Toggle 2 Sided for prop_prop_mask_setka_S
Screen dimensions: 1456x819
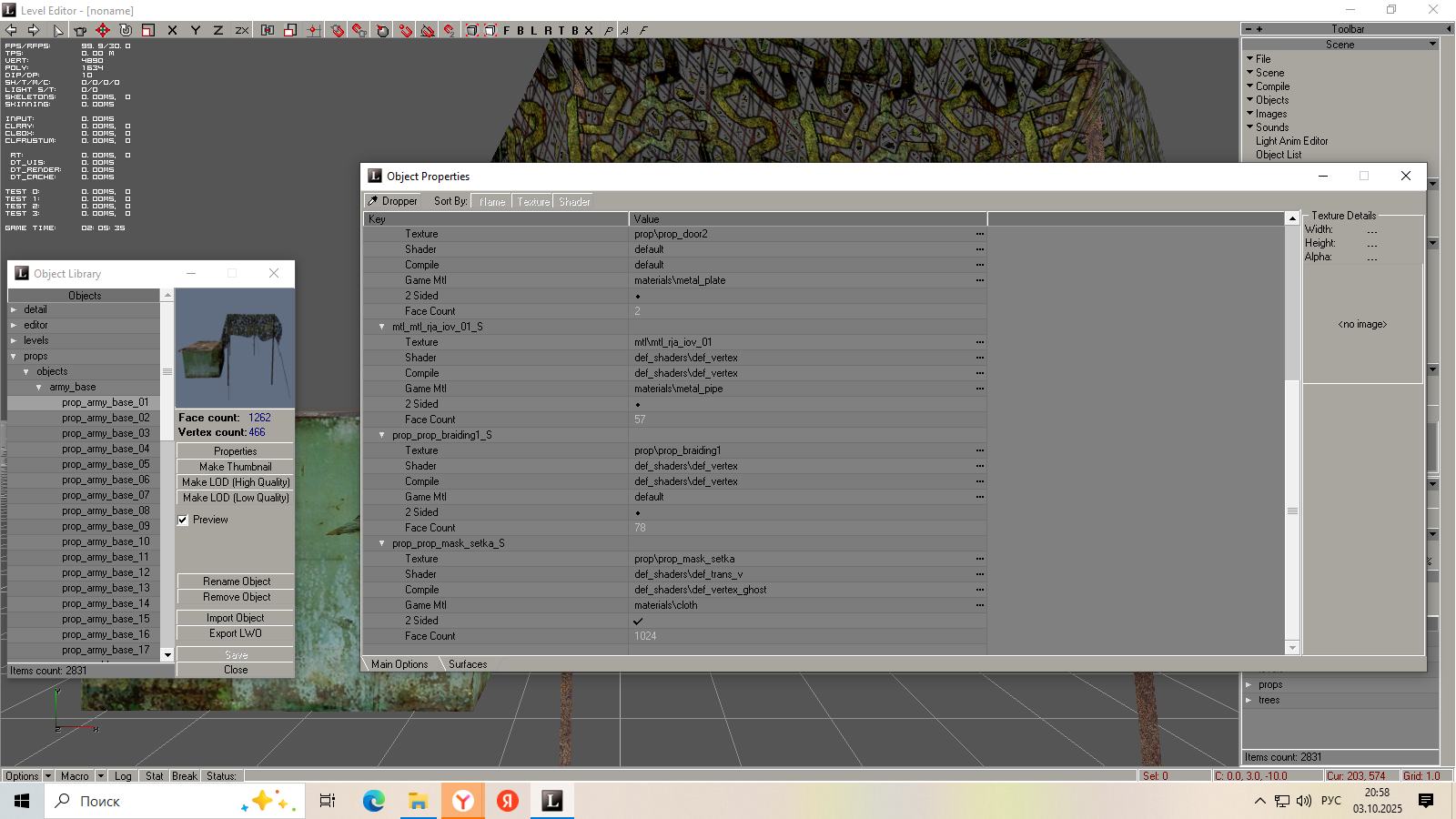click(x=638, y=621)
